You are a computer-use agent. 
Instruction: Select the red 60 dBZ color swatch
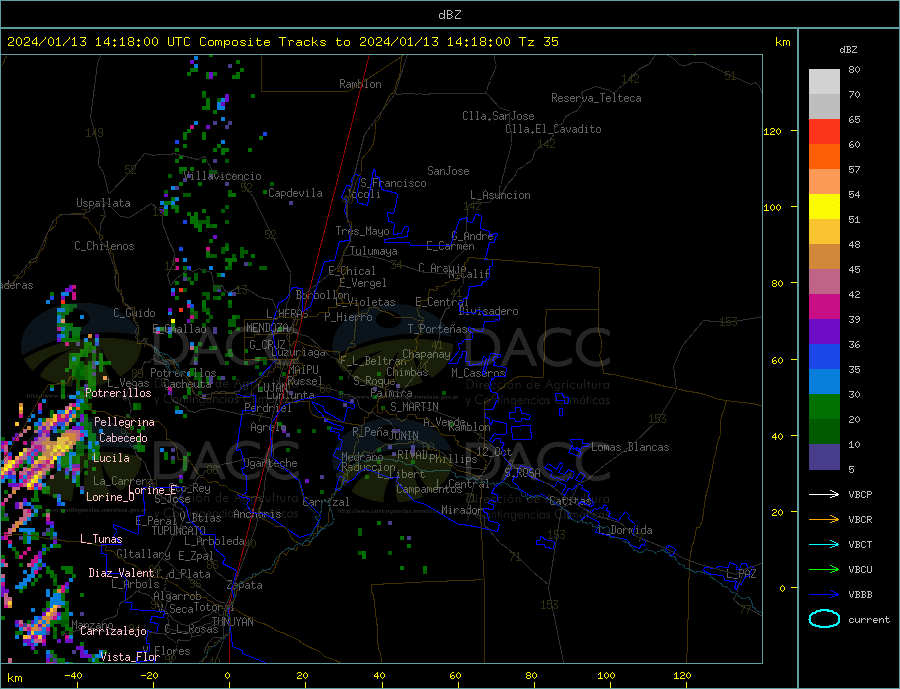[824, 131]
